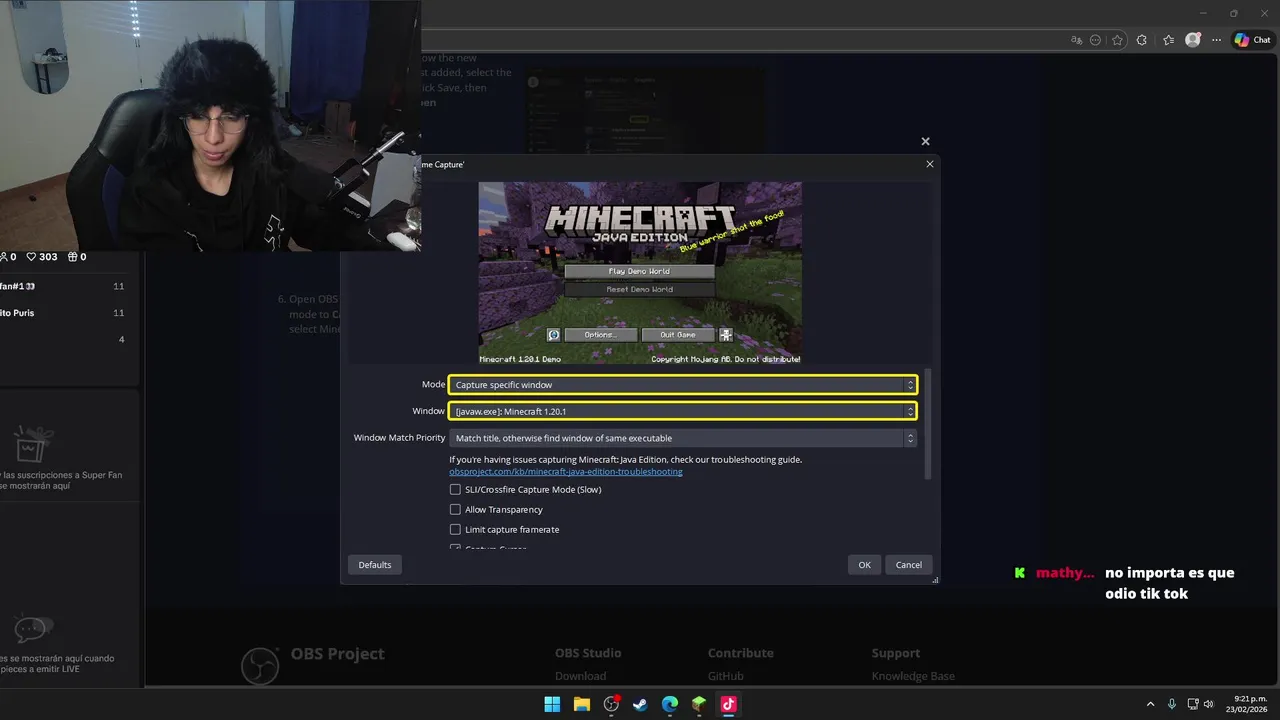Open network status tray icon
Viewport: 1280px width, 720px height.
(x=1195, y=704)
